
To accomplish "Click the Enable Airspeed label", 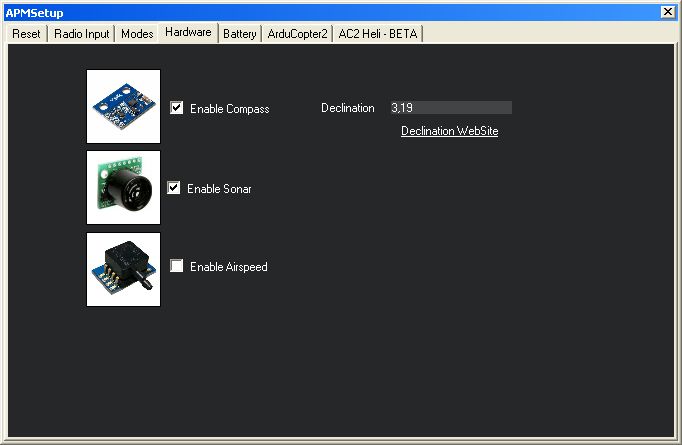I will pos(229,267).
